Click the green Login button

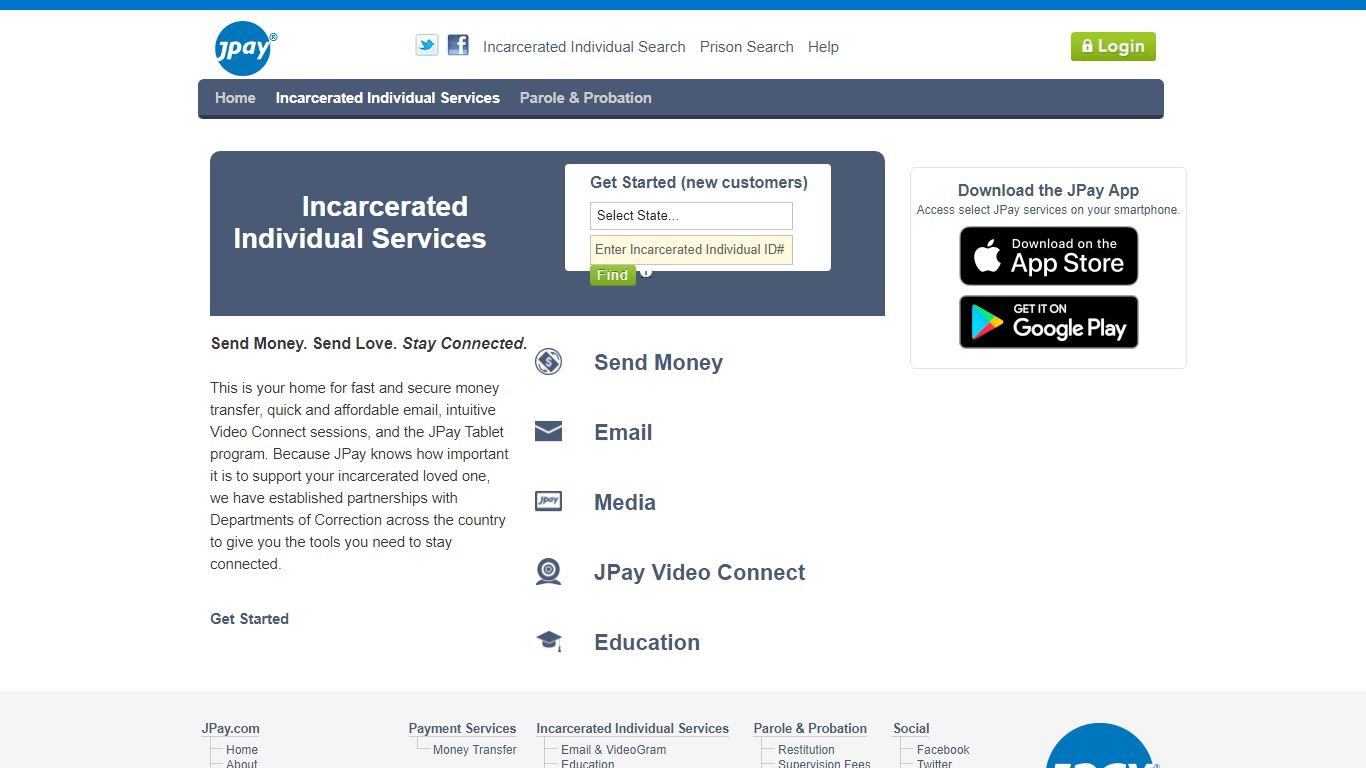pos(1113,46)
